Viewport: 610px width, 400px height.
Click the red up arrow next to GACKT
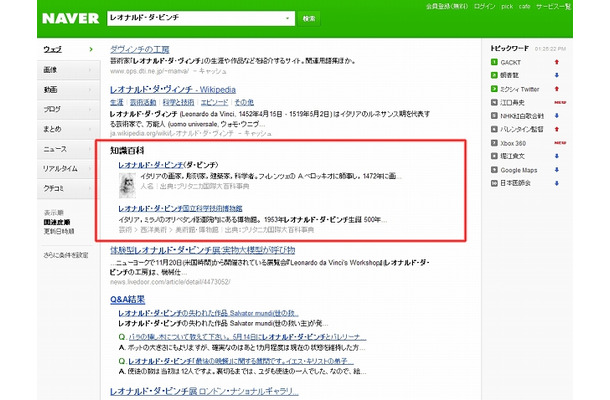(557, 62)
